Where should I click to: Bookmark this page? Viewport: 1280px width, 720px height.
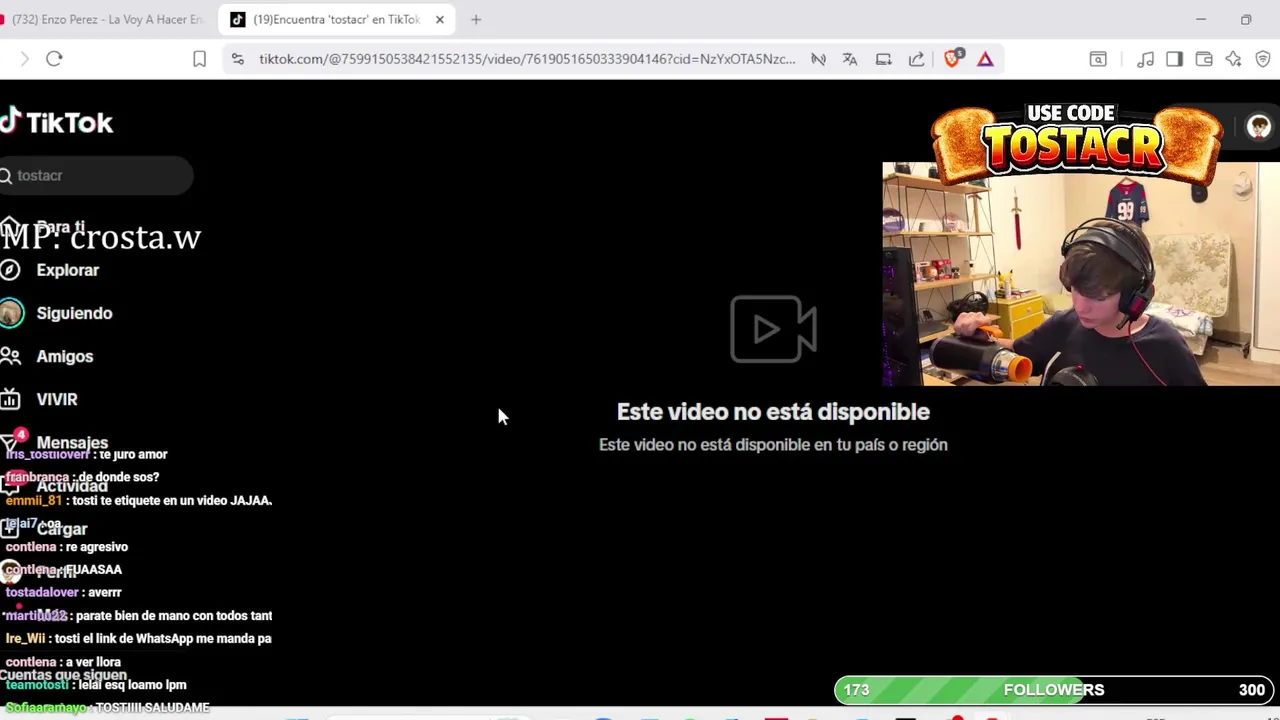pyautogui.click(x=199, y=59)
